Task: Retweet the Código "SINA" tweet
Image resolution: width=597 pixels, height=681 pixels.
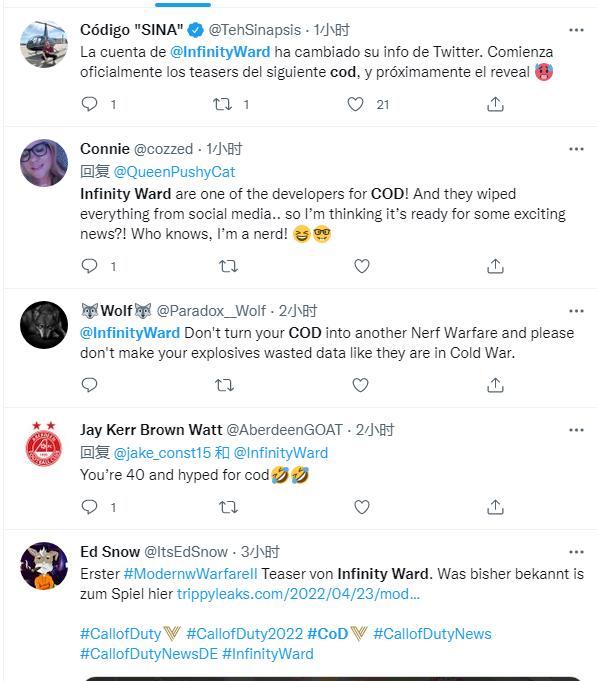Action: (x=222, y=104)
